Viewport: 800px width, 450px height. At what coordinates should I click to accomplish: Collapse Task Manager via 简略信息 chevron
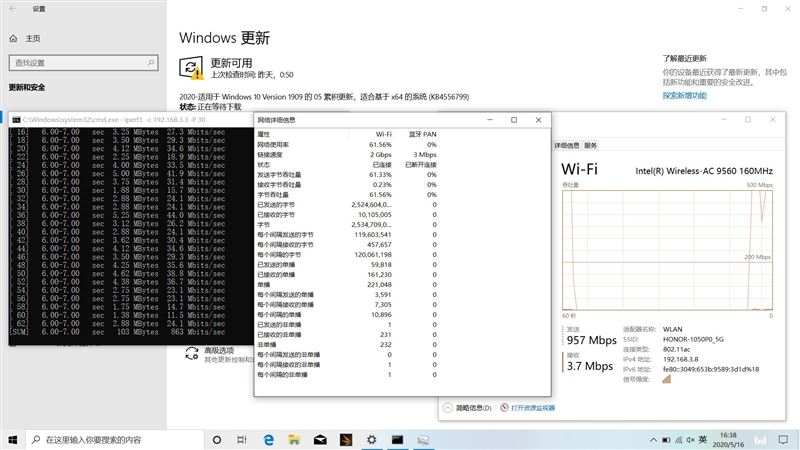(x=447, y=408)
